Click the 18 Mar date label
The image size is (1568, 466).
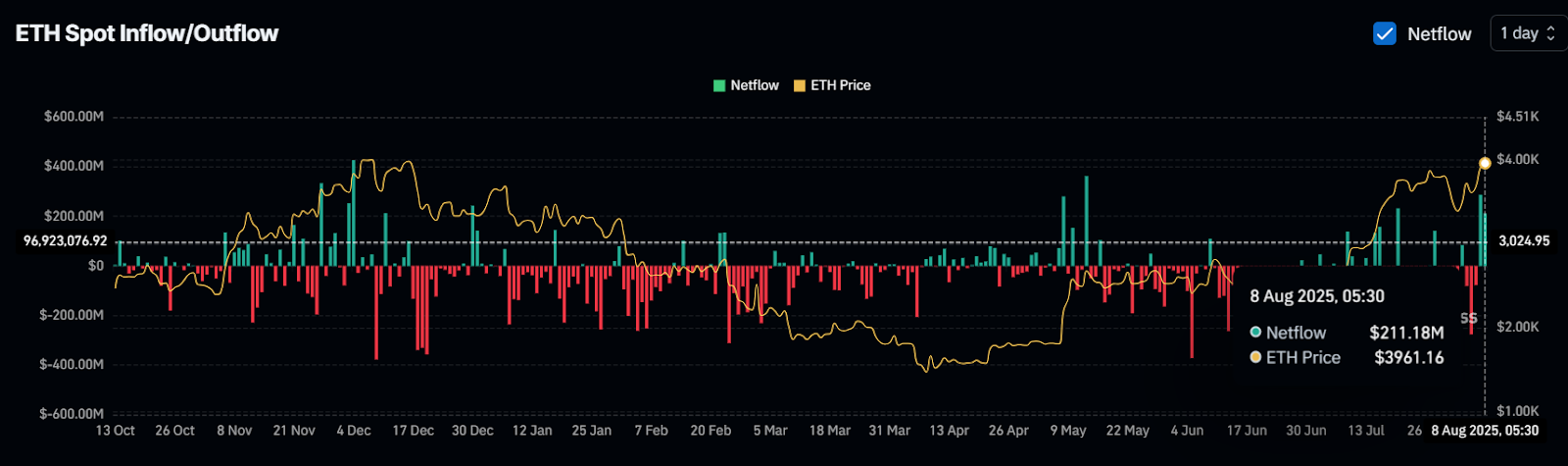830,431
